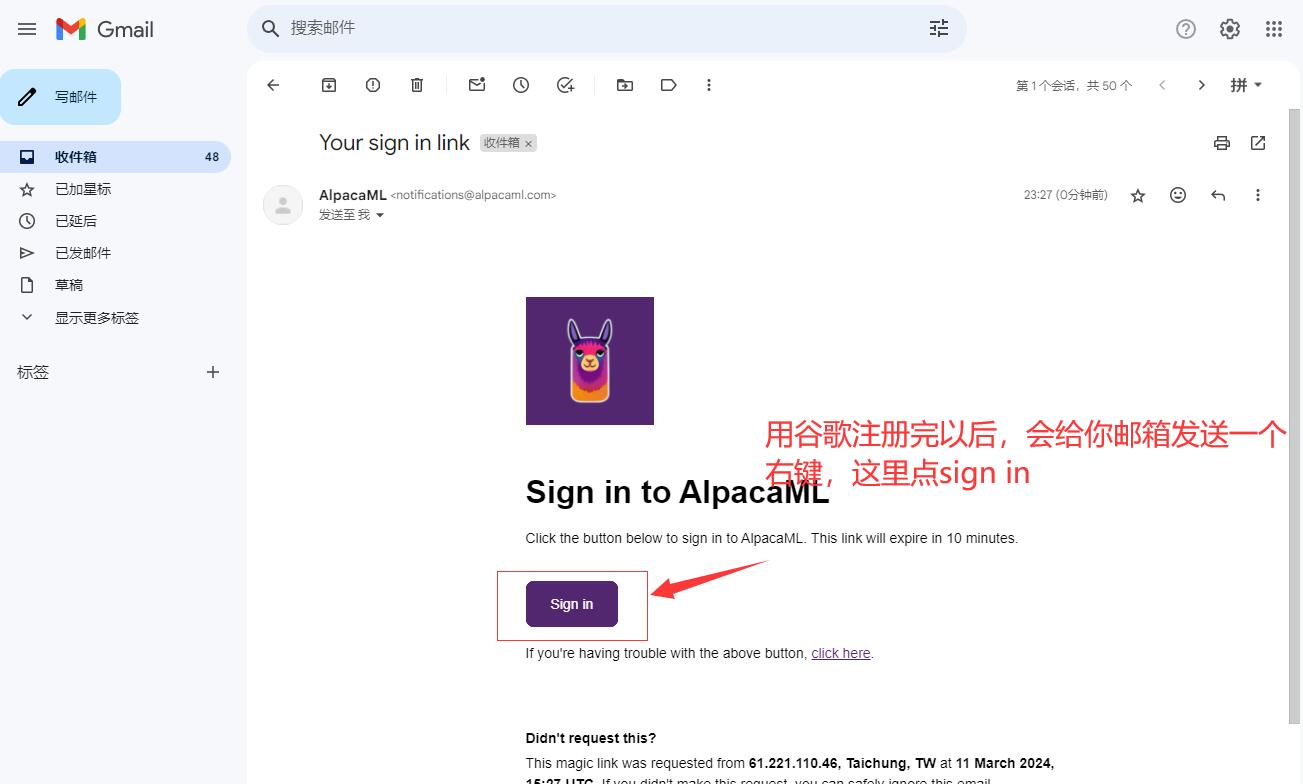Click the search magnifier icon

[270, 28]
